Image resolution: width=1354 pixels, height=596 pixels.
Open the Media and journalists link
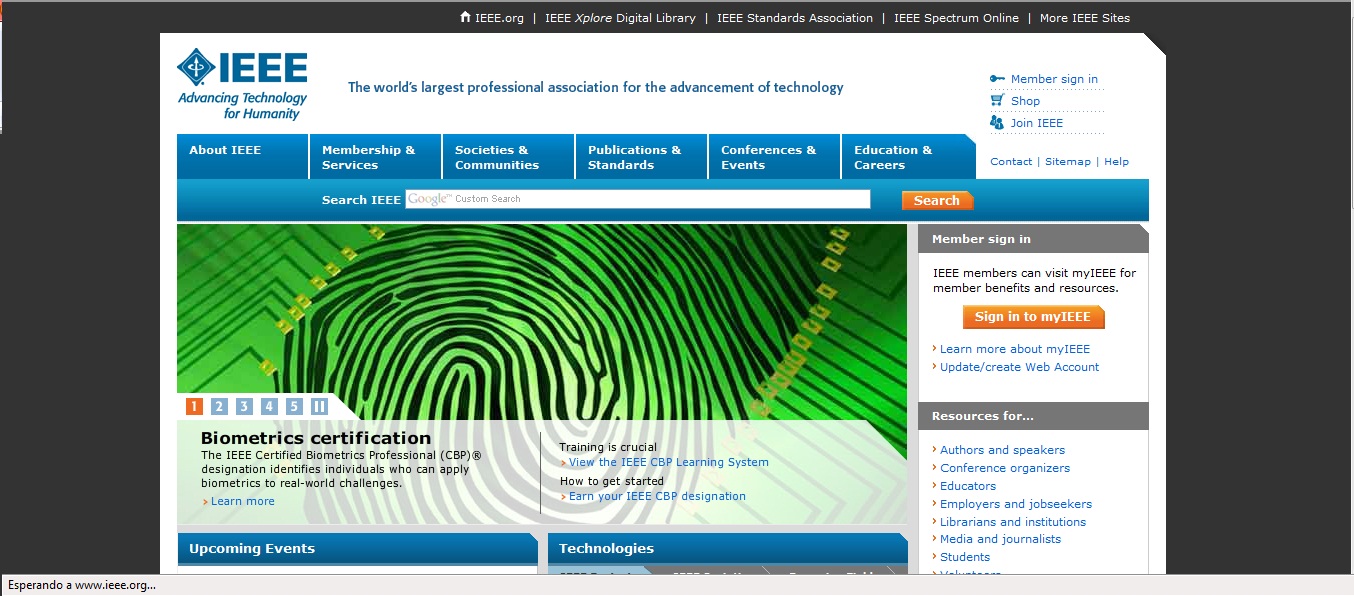coord(1000,539)
